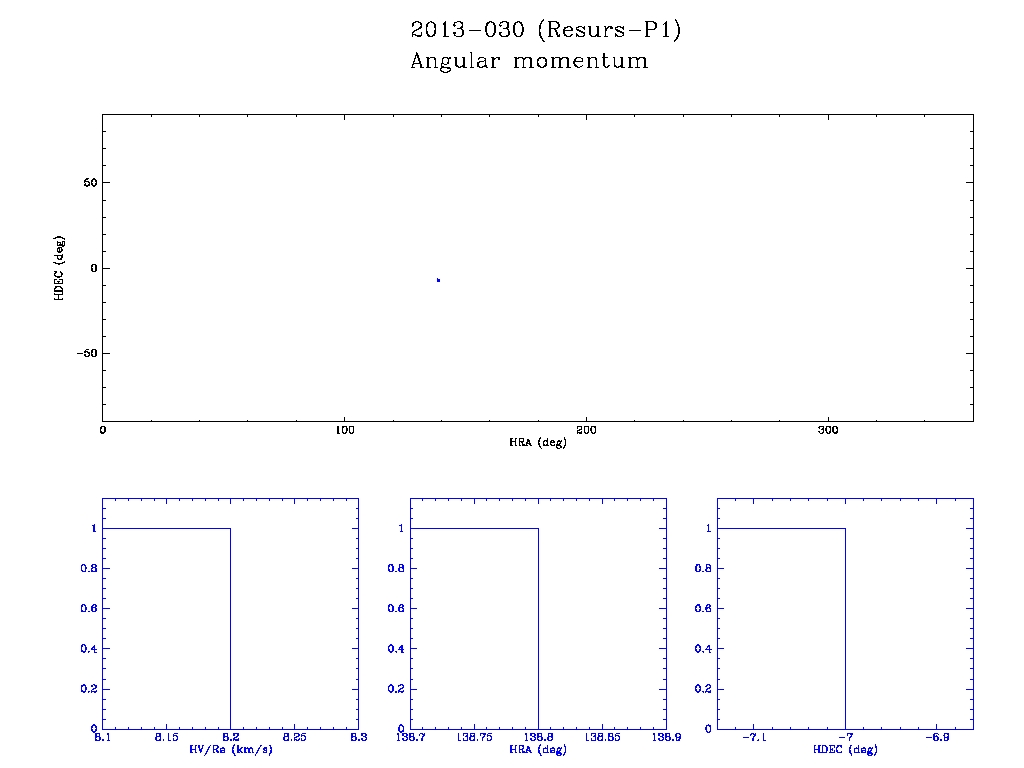Click the -50 tick label on top y-axis

[x=84, y=353]
